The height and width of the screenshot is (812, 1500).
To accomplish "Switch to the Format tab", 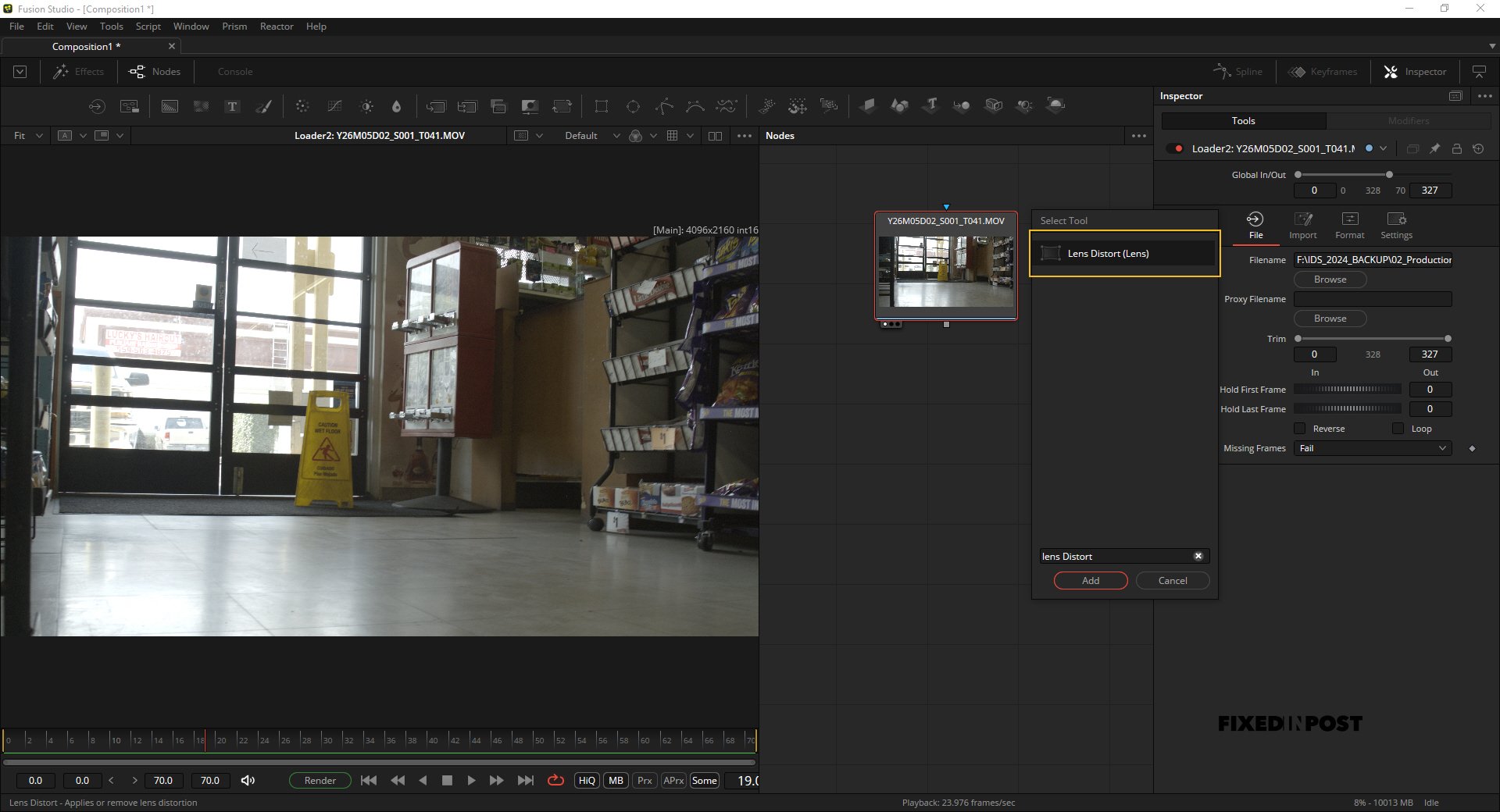I will coord(1349,226).
